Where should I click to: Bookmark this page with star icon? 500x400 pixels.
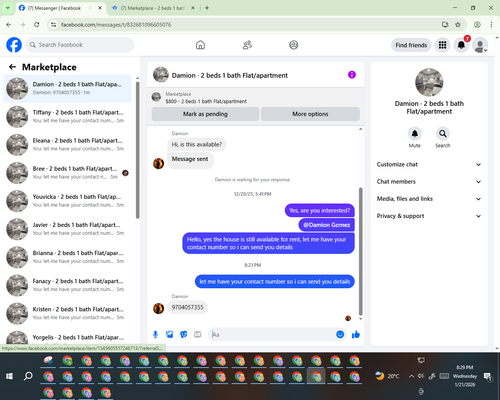[x=458, y=24]
